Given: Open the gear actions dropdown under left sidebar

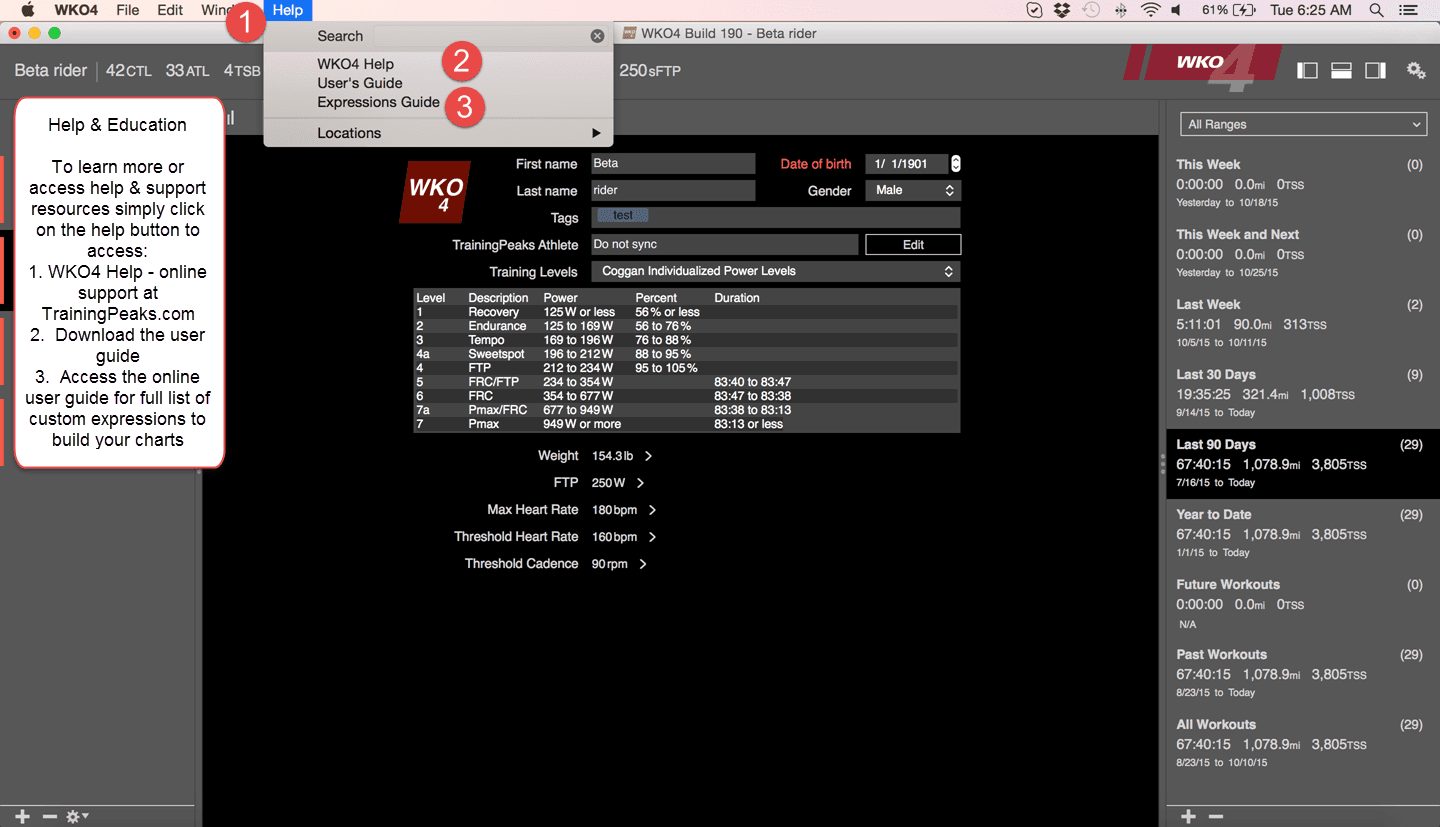Looking at the screenshot, I should tap(77, 817).
